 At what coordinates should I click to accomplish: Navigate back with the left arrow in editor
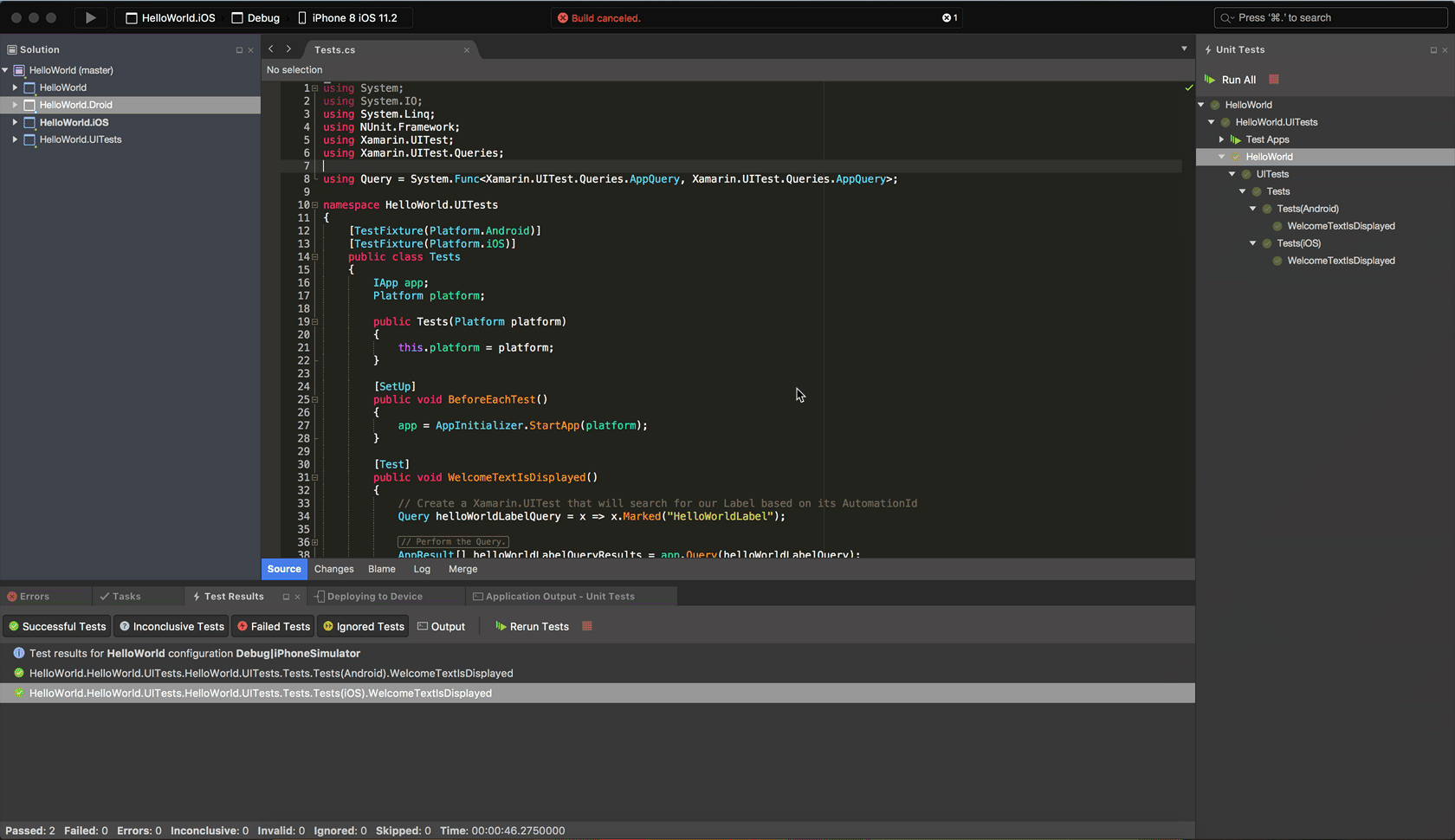pyautogui.click(x=271, y=49)
